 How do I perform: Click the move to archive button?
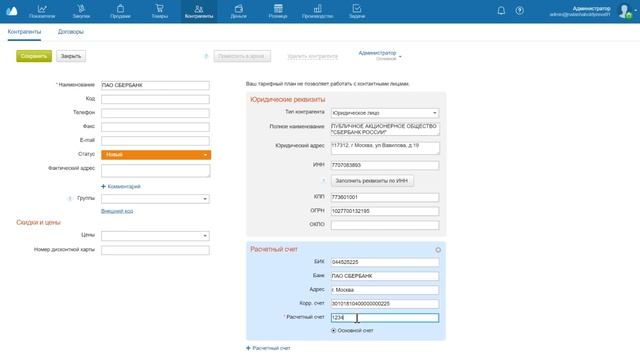pos(242,56)
